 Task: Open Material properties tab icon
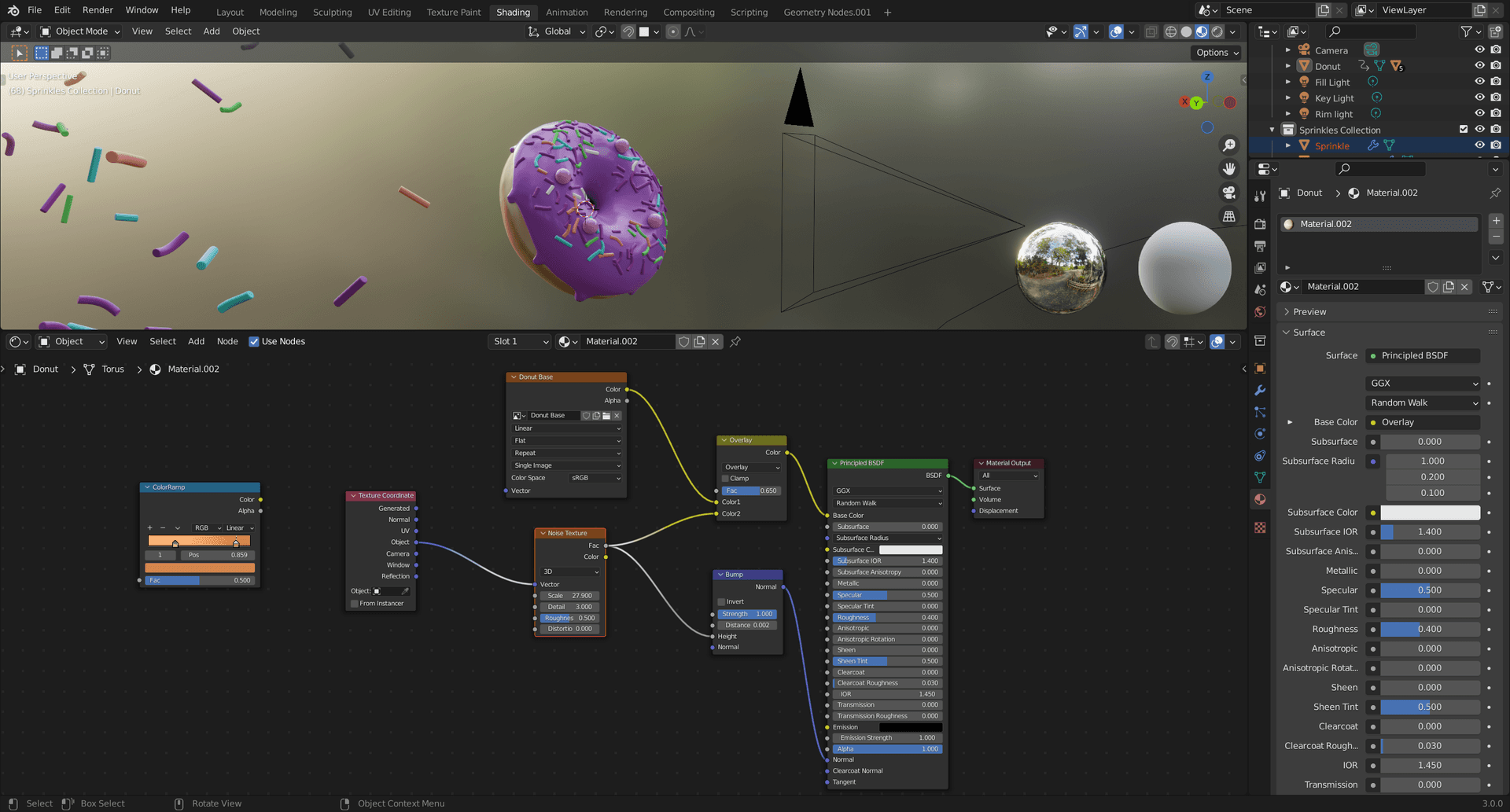1260,499
